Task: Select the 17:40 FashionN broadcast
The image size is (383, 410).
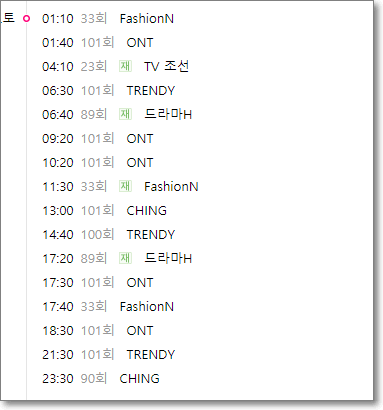Action: pos(108,307)
